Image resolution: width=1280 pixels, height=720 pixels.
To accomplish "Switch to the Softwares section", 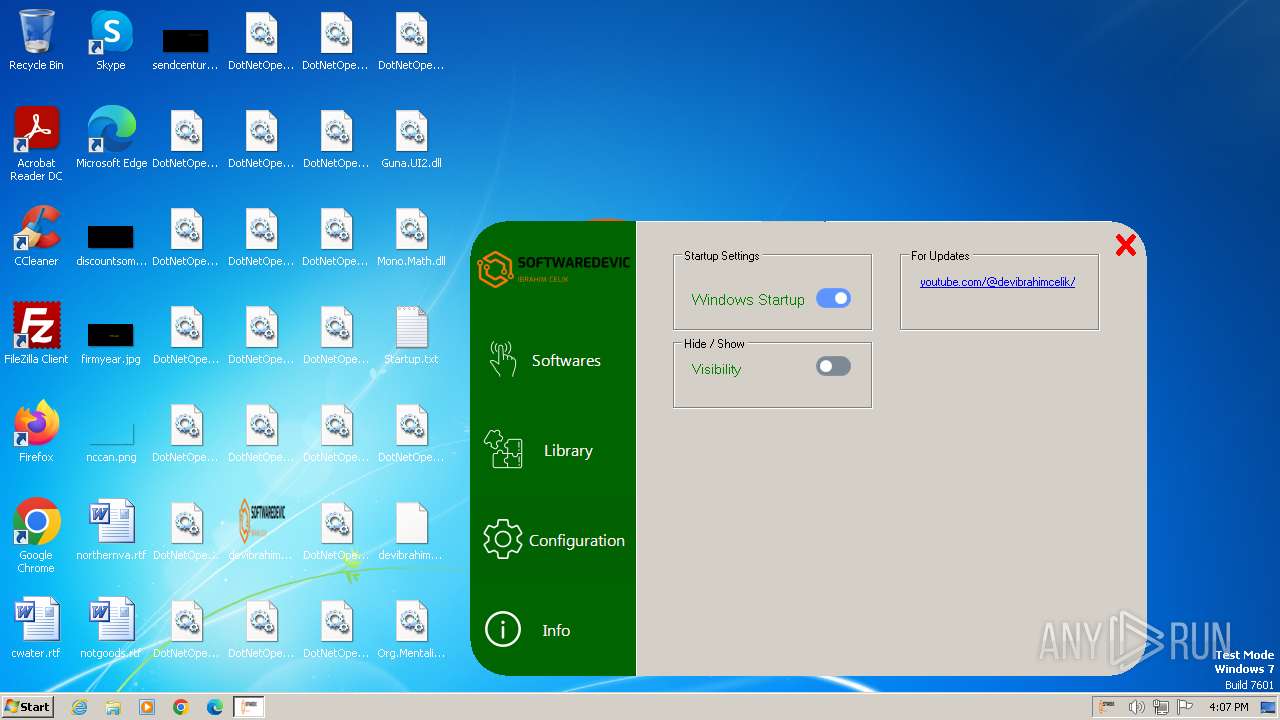I will click(566, 360).
